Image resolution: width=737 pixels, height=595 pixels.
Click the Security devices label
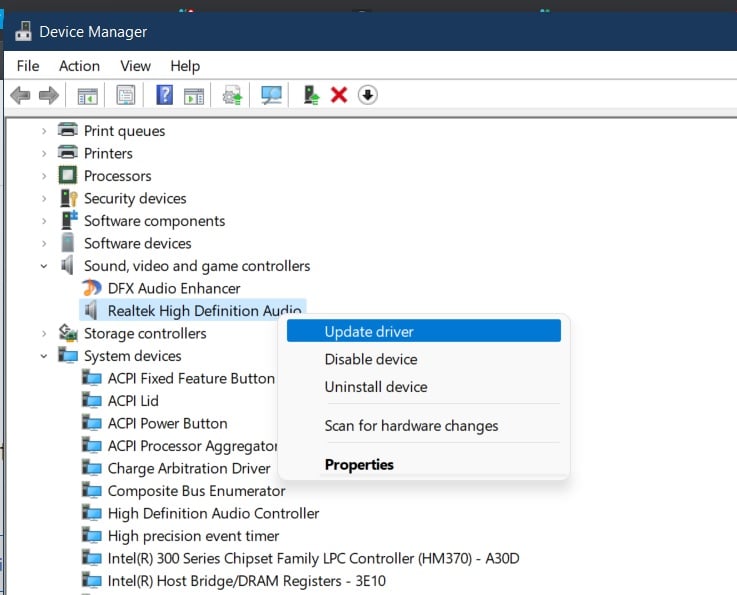click(x=135, y=198)
